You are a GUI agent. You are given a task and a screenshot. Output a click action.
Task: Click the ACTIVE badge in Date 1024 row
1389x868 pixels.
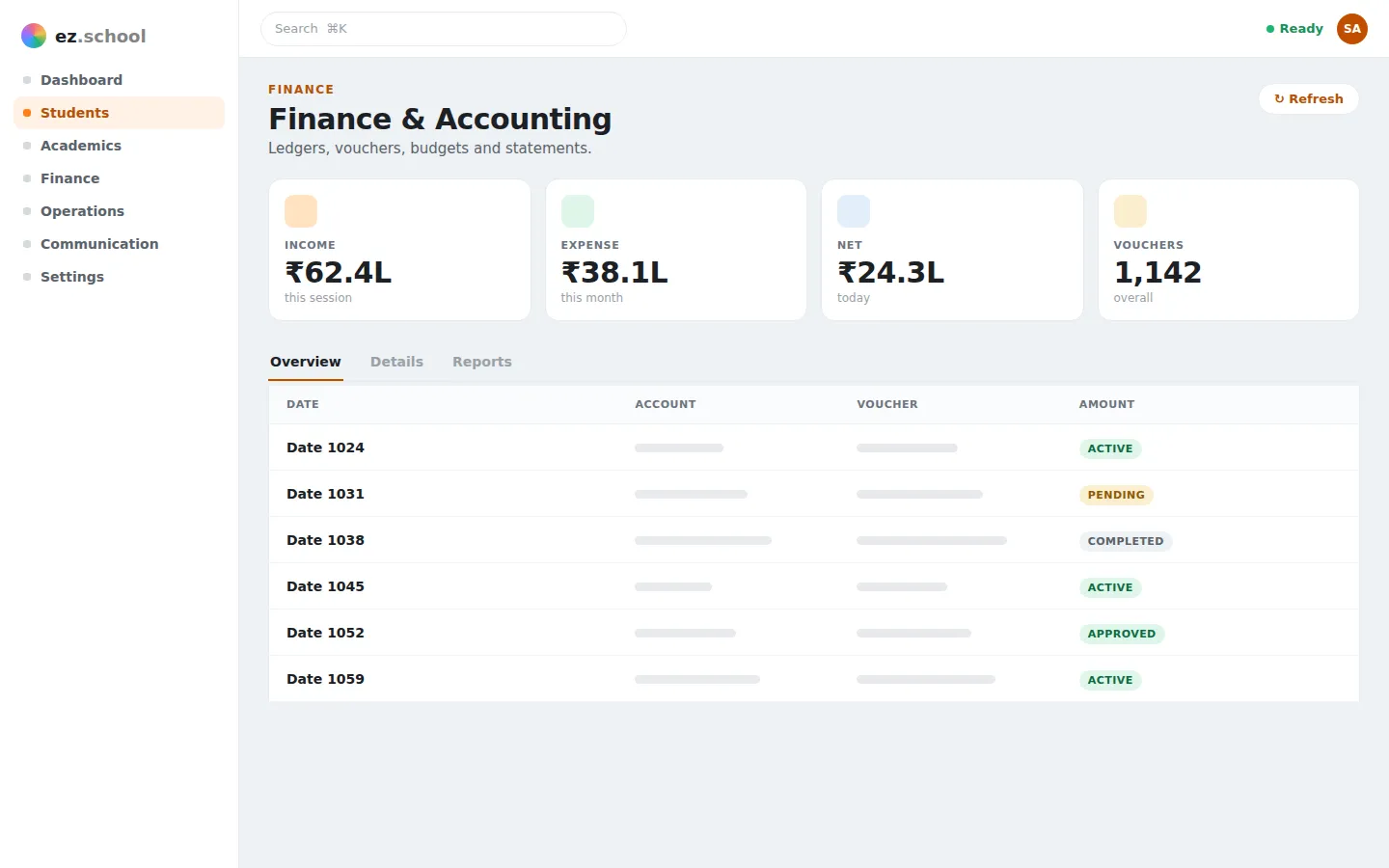coord(1110,448)
